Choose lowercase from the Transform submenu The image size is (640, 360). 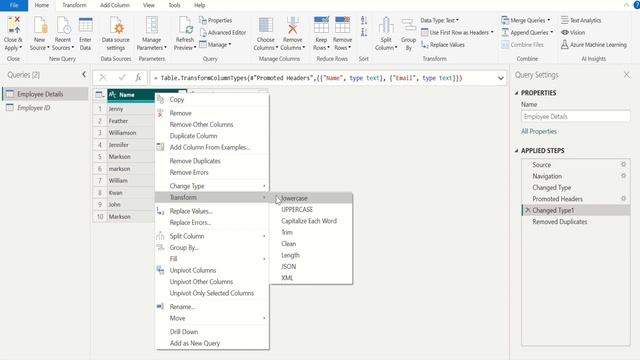tap(311, 198)
